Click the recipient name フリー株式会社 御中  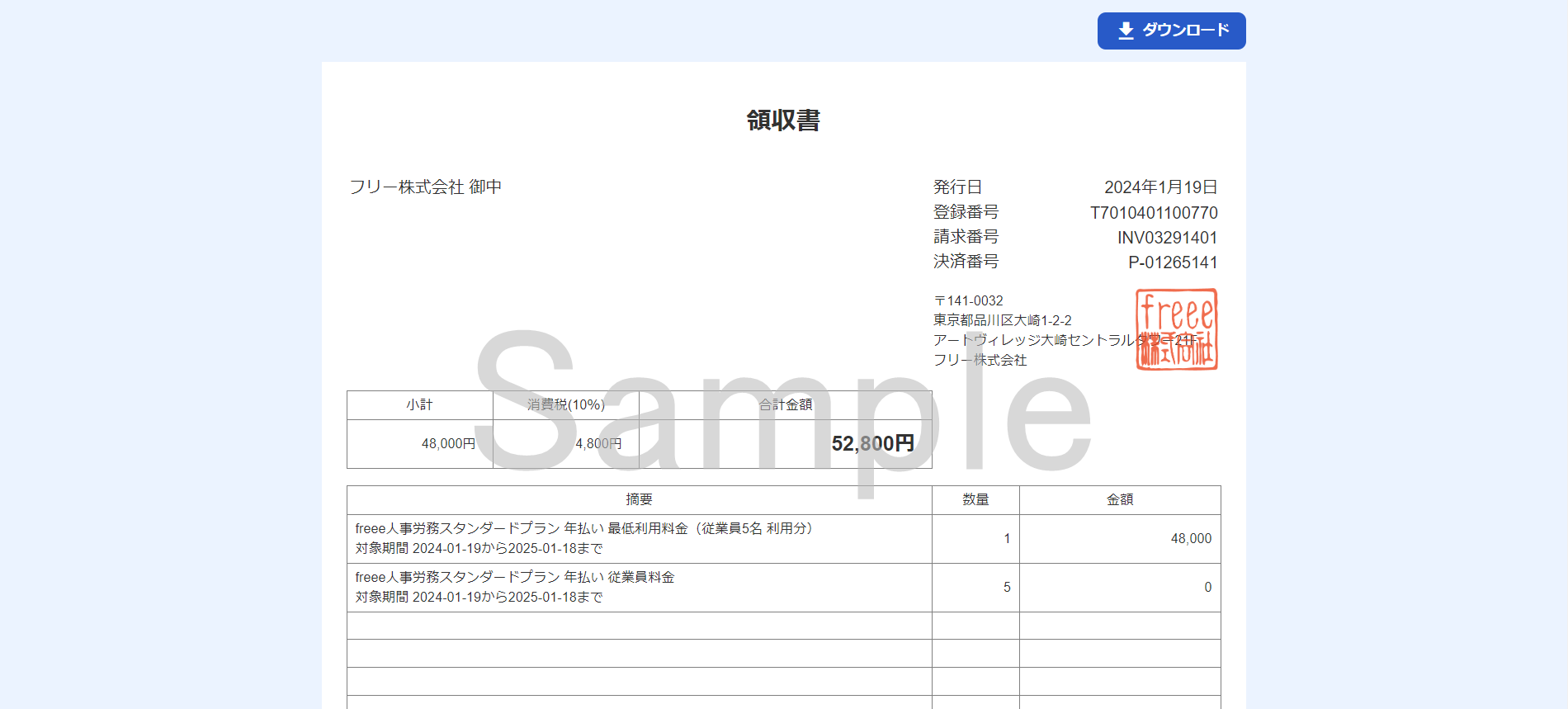pyautogui.click(x=426, y=187)
